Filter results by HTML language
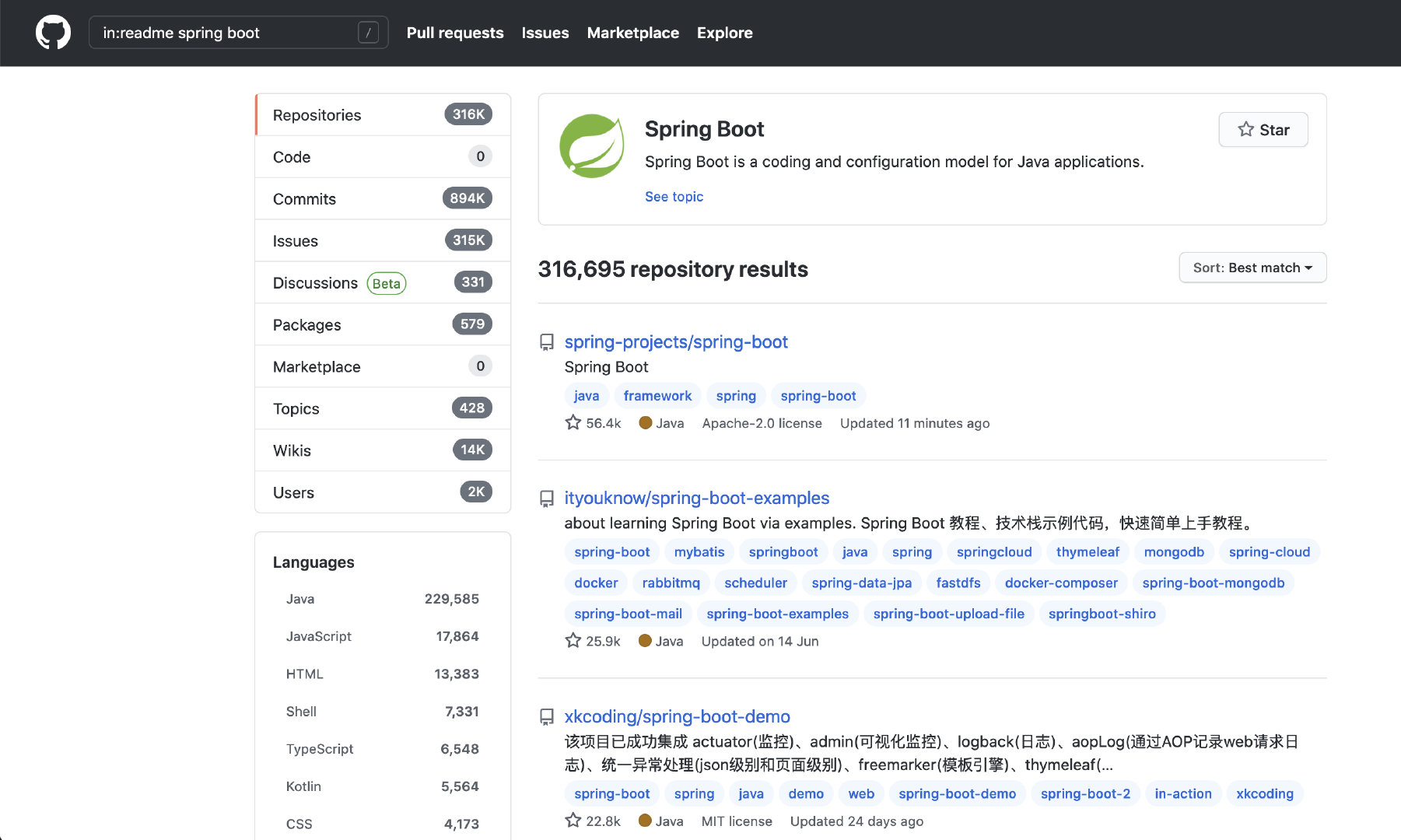This screenshot has height=840, width=1401. [383, 674]
